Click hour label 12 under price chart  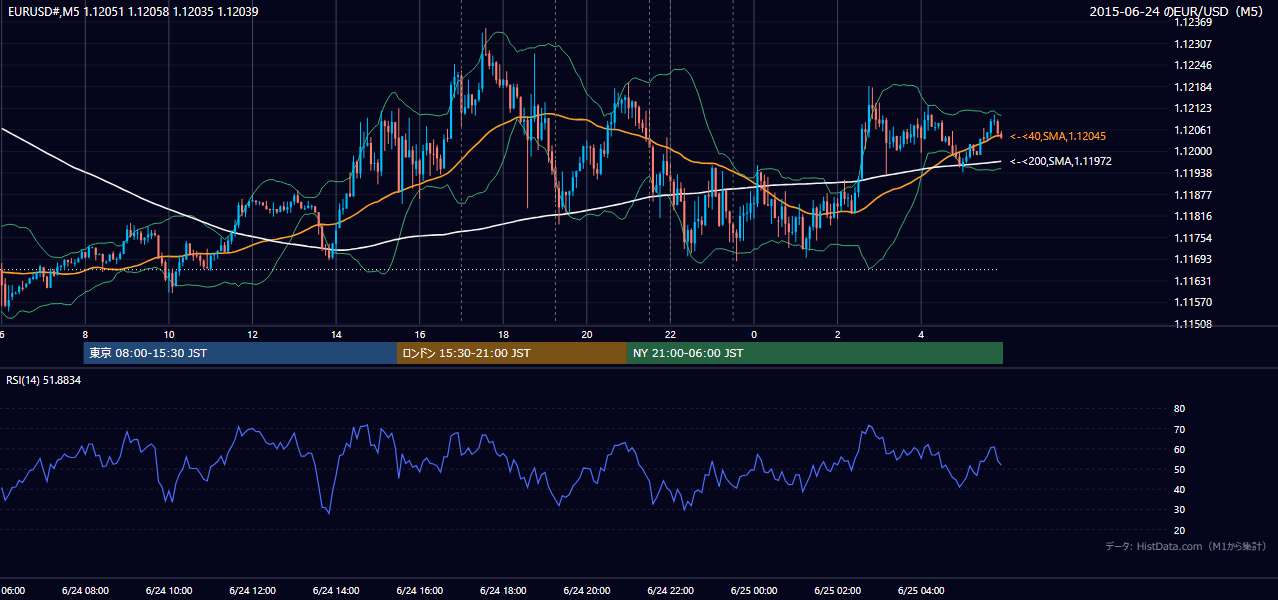(253, 334)
